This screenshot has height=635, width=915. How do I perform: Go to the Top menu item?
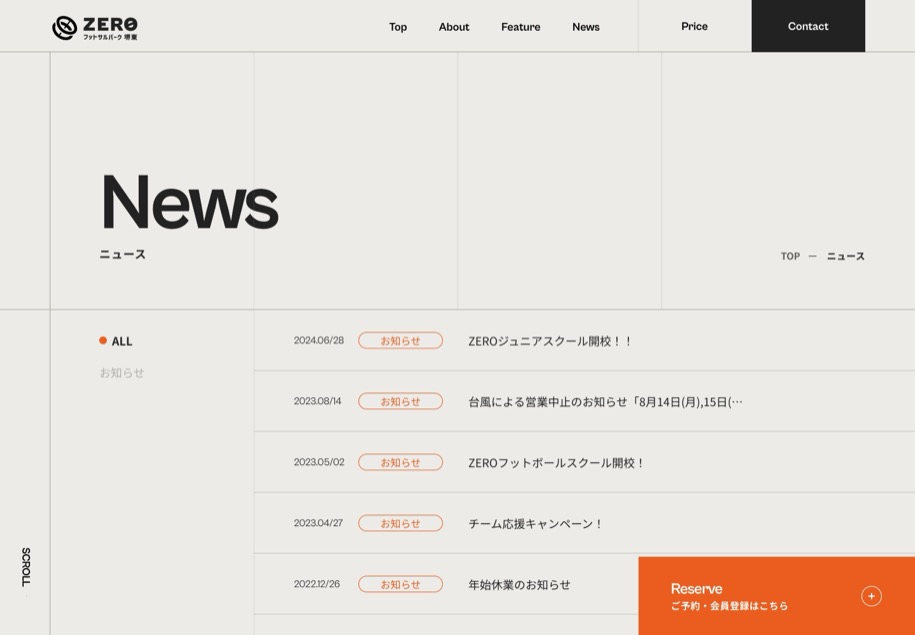coord(398,27)
